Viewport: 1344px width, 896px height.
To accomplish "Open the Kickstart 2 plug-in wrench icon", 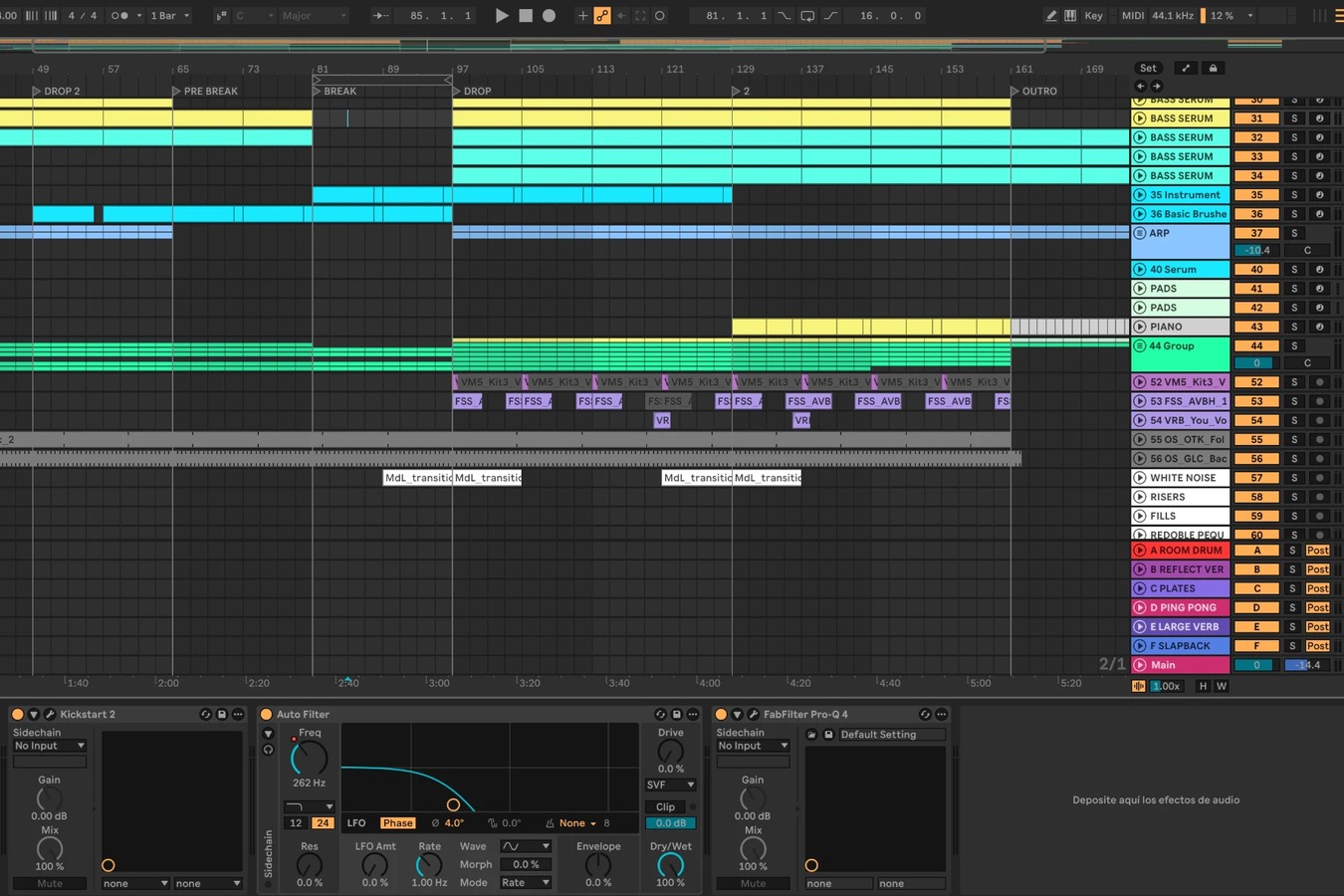I will [x=49, y=714].
